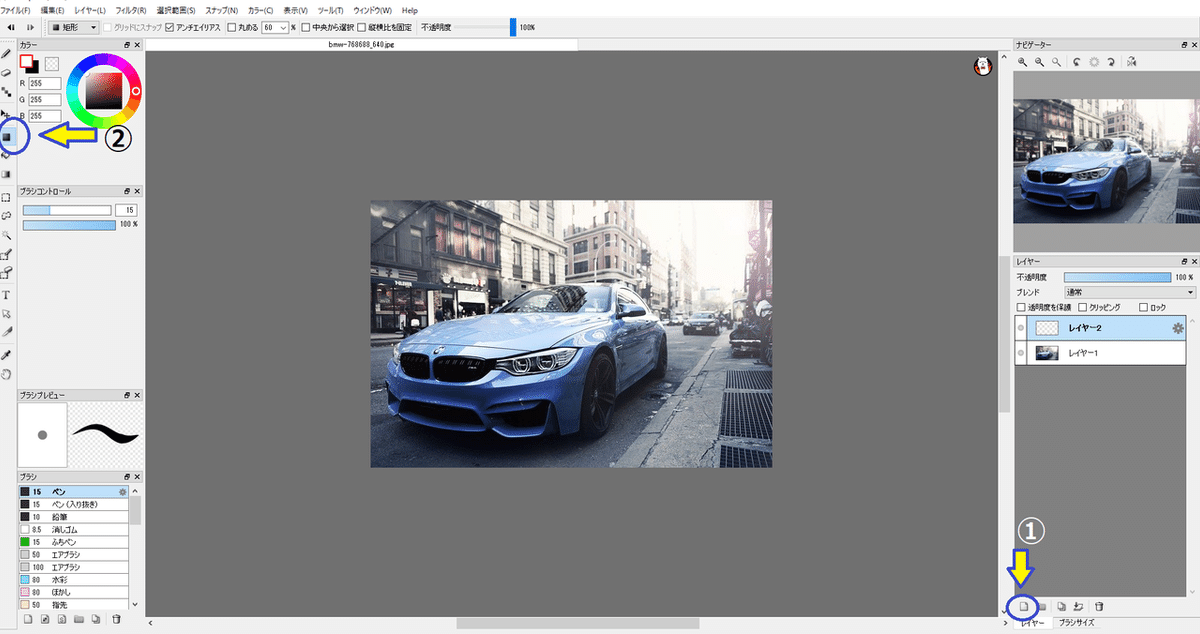Click the zoom in icon in Navigator
This screenshot has width=1200, height=634.
point(1023,62)
